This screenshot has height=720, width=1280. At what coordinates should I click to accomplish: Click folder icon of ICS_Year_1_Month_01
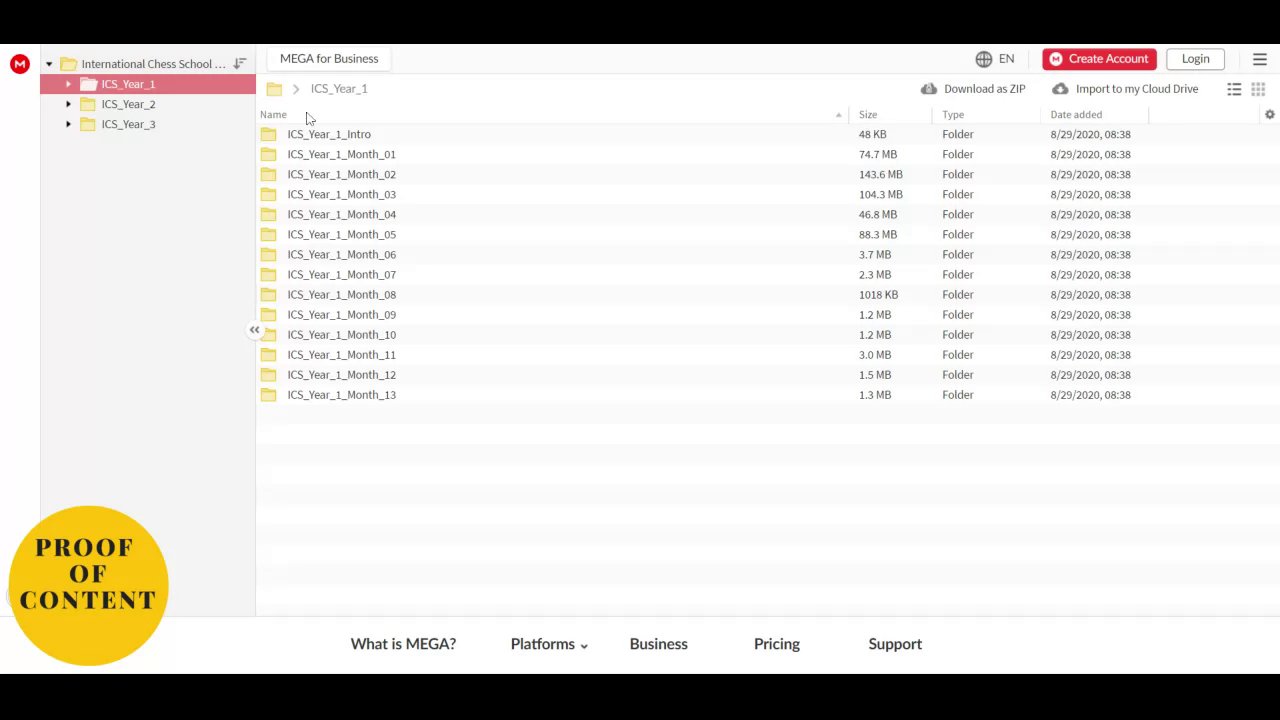point(268,154)
